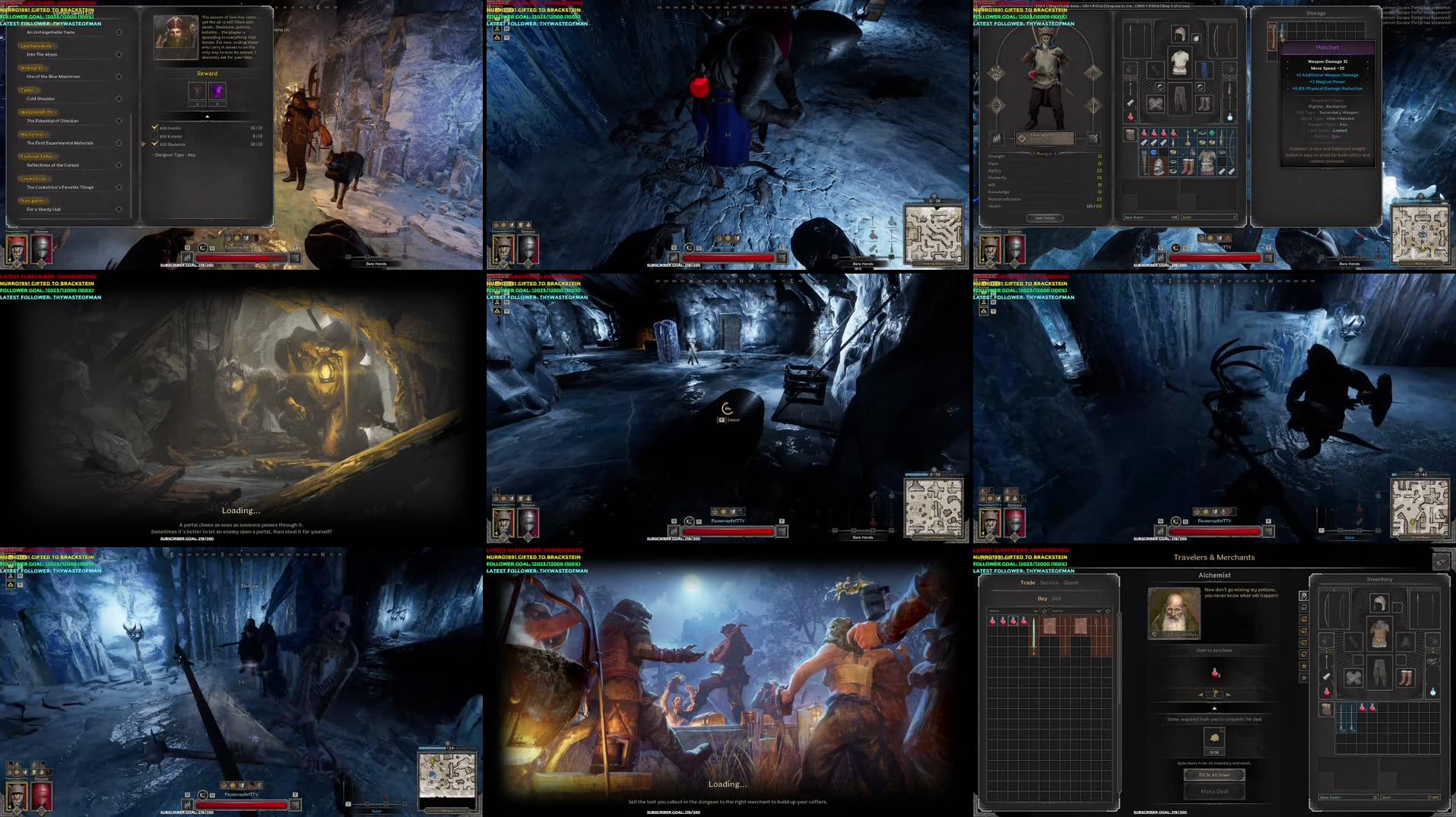
Task: Switch to the Service tab at the Alchemist
Action: 1049,582
